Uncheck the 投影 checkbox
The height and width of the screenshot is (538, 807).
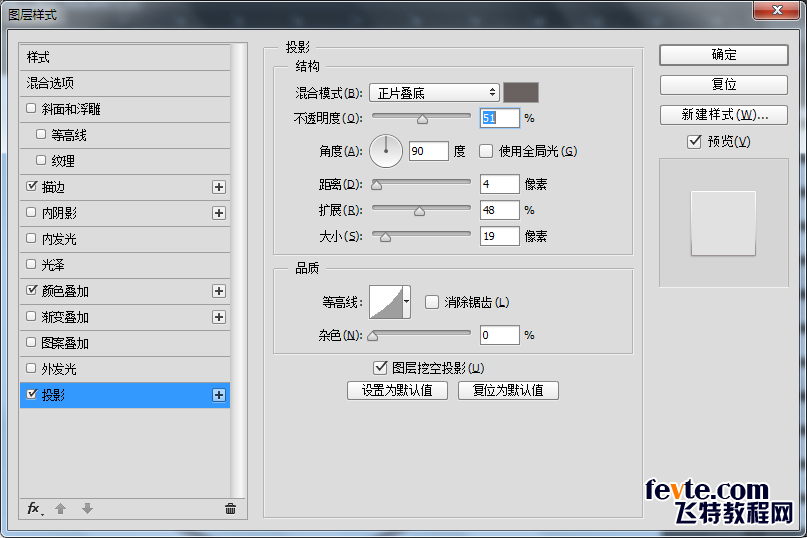tap(31, 394)
